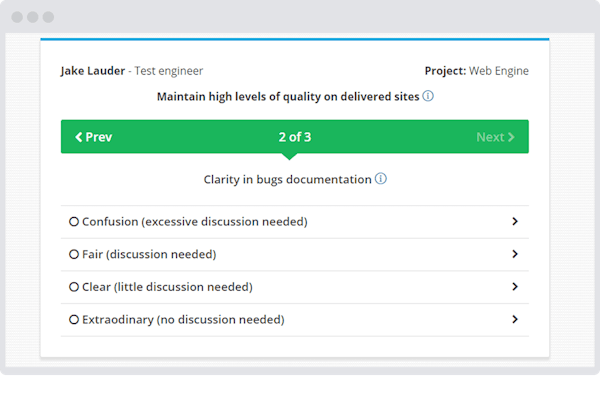Choose the Fair (discussion needed) radio option

coord(74,254)
